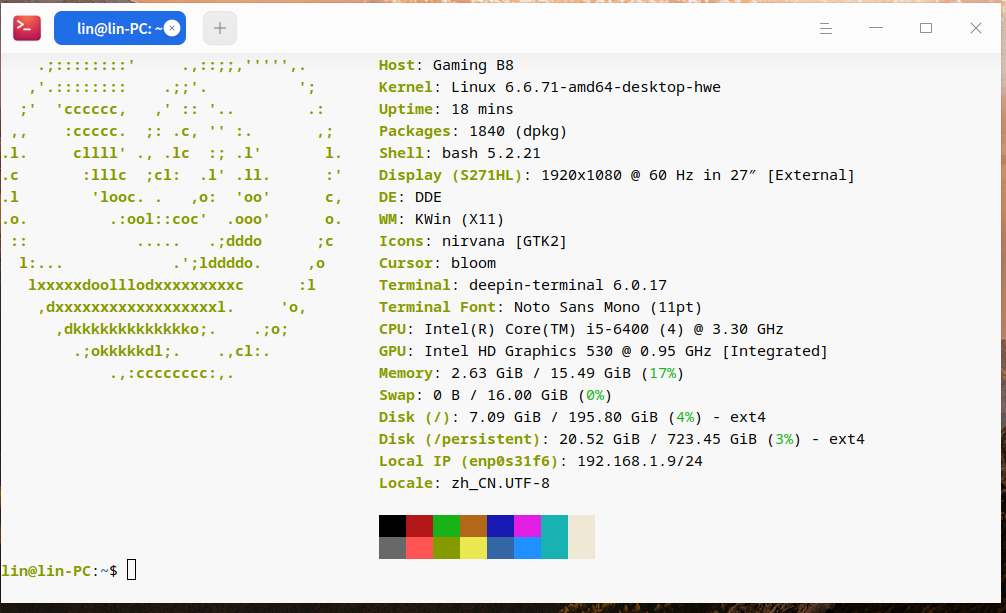Viewport: 1006px width, 613px height.
Task: Click the 'bloom' cursor theme value
Action: [x=473, y=263]
